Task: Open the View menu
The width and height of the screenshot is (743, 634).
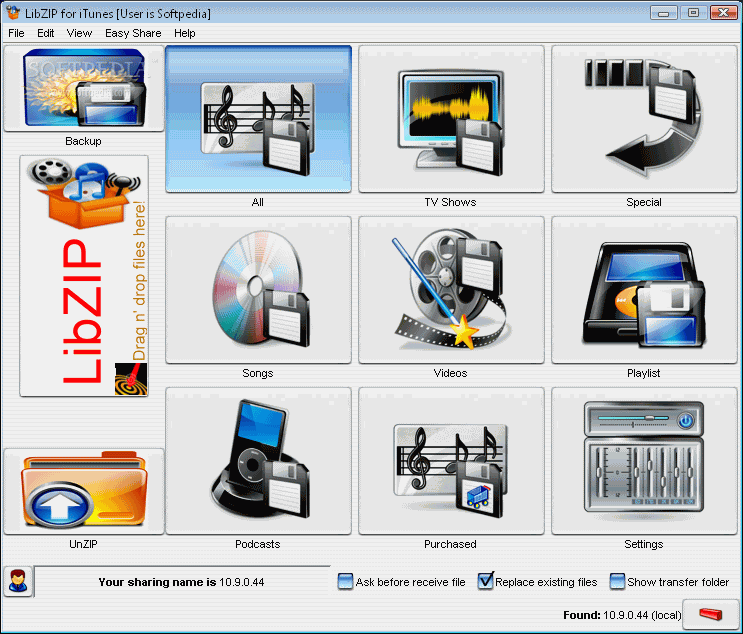Action: (x=79, y=33)
